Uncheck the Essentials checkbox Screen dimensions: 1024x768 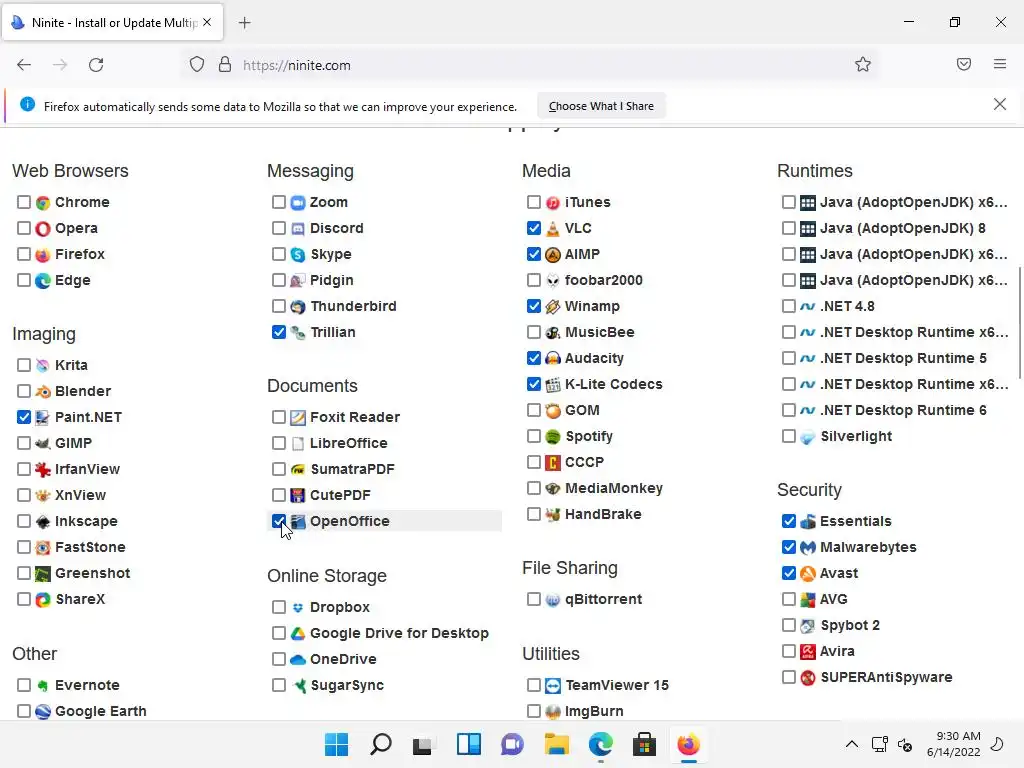788,520
